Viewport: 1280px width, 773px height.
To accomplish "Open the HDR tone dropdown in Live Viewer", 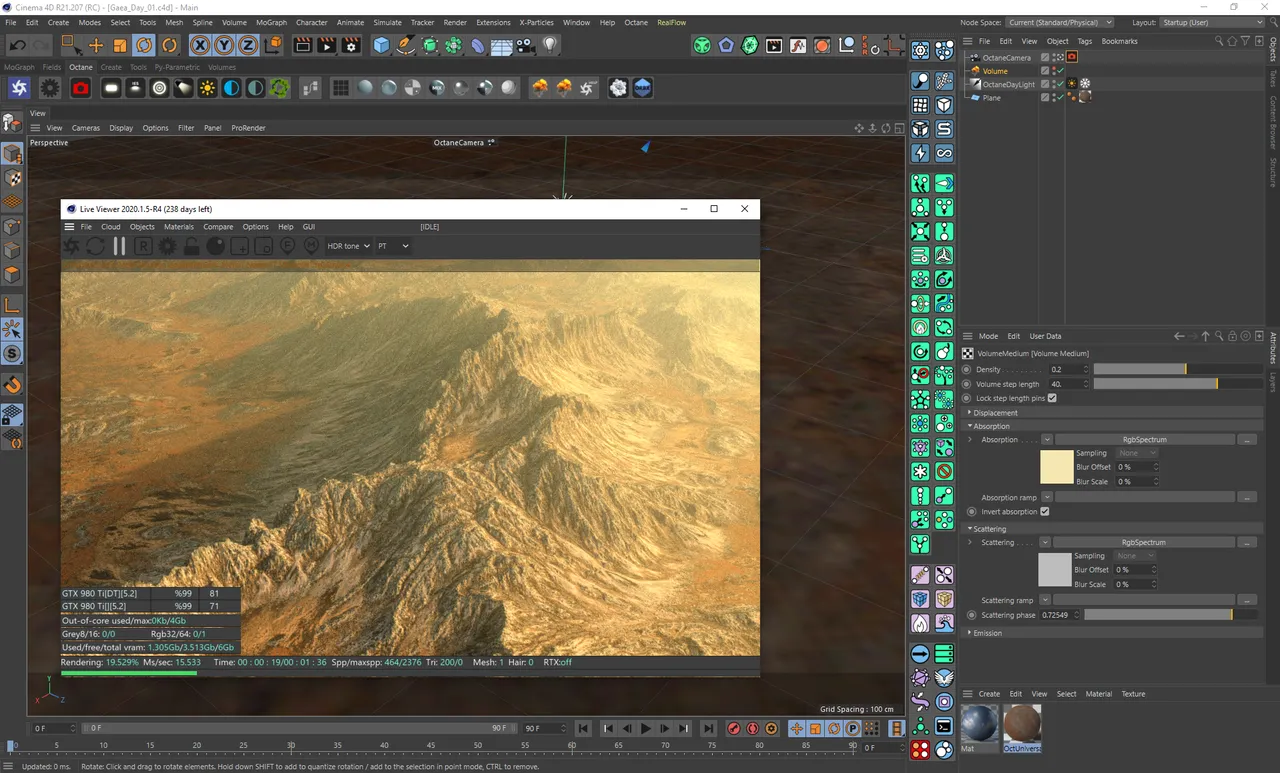I will point(349,246).
